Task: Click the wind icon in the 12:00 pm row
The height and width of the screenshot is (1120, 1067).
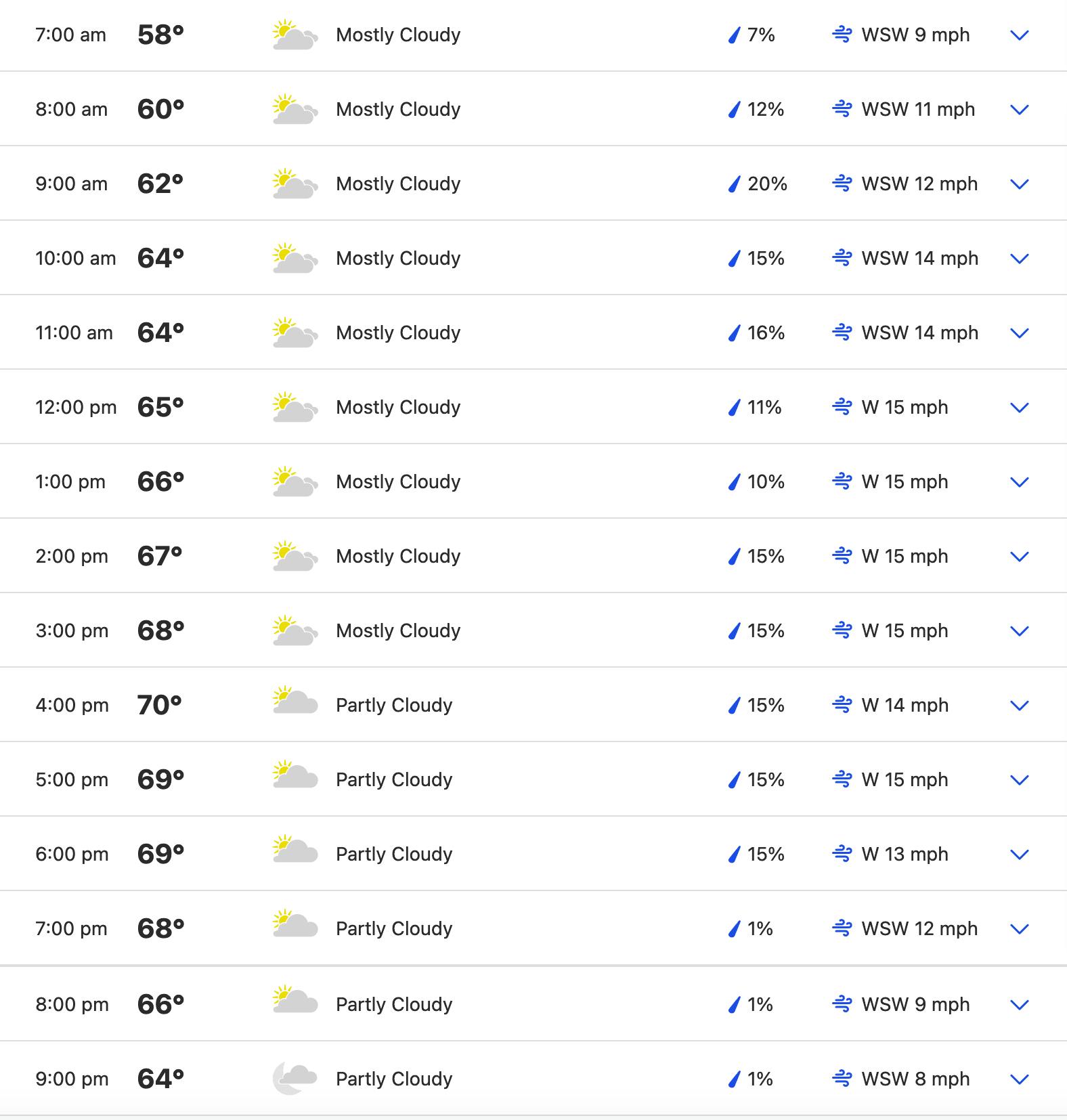Action: [842, 407]
